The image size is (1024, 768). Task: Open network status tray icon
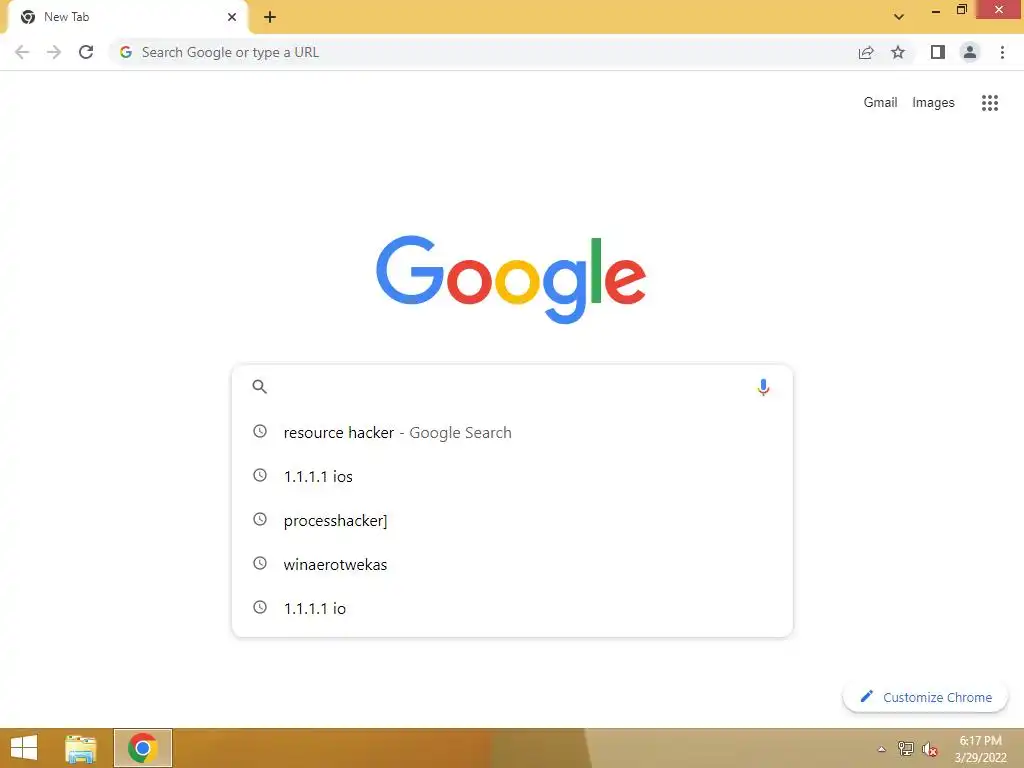(x=905, y=749)
